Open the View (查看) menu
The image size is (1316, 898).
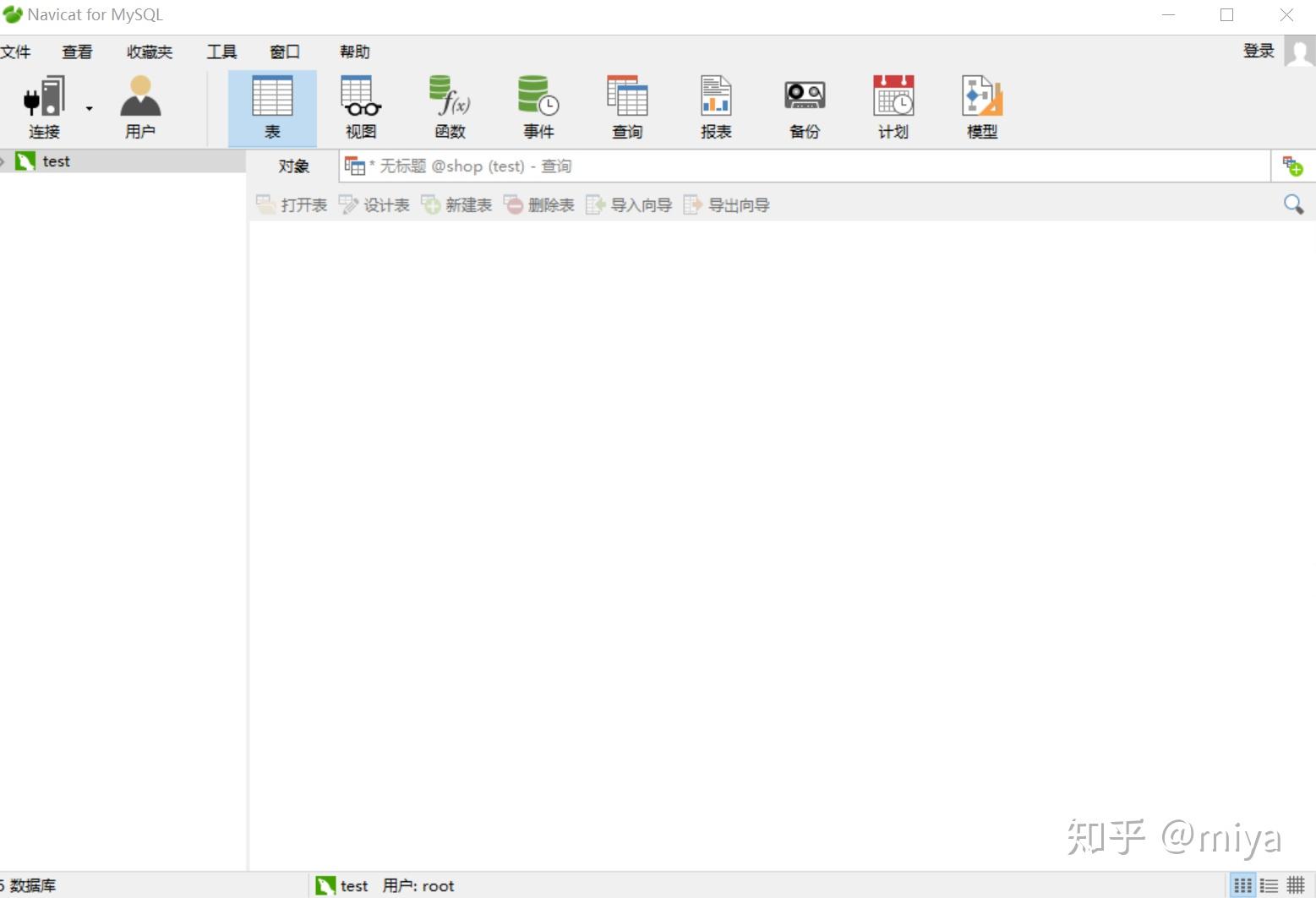click(77, 52)
